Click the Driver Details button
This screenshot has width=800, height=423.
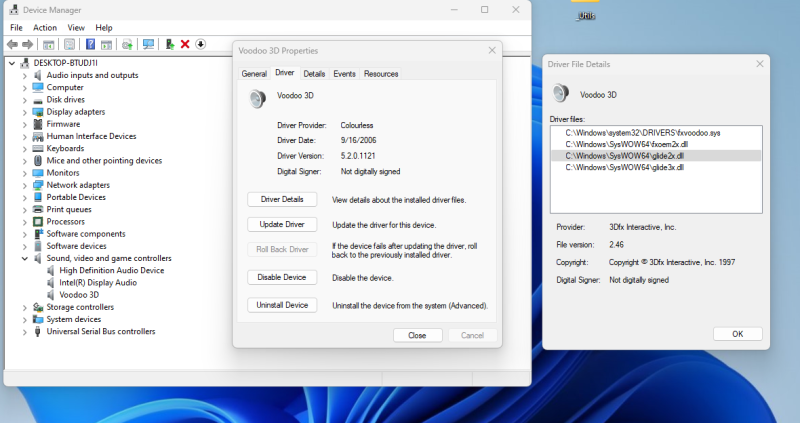coord(282,200)
